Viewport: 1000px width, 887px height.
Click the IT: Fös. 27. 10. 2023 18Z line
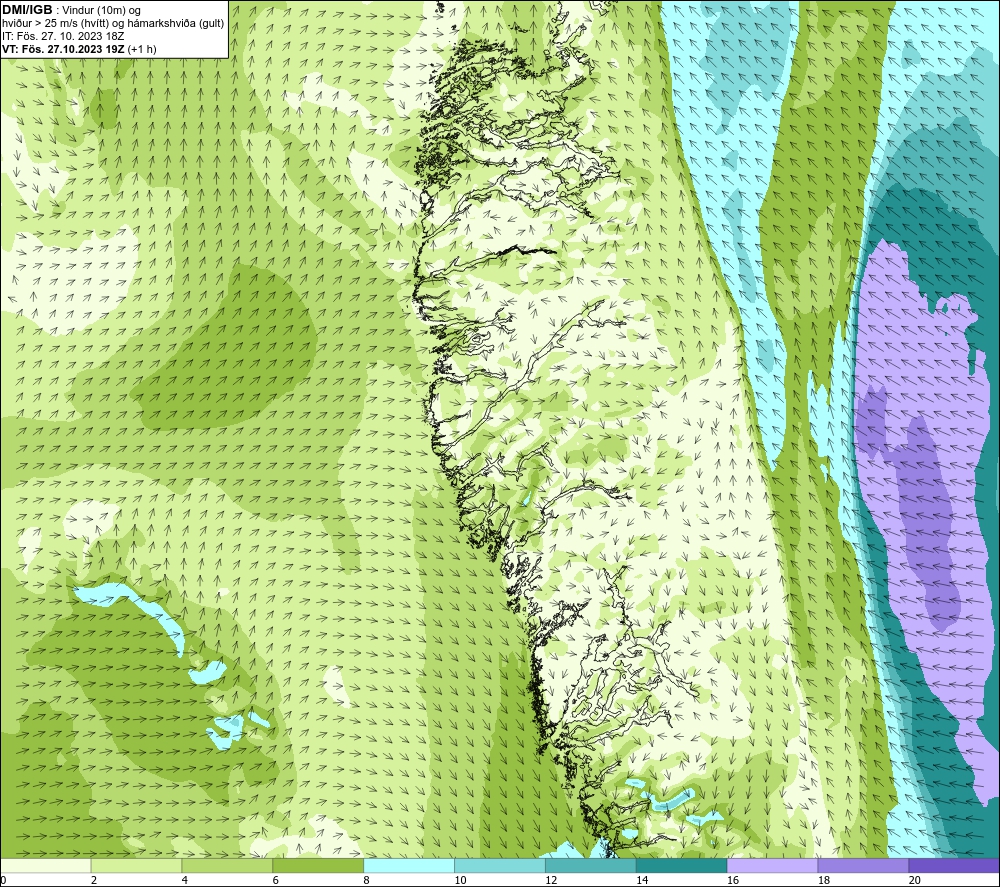[63, 36]
